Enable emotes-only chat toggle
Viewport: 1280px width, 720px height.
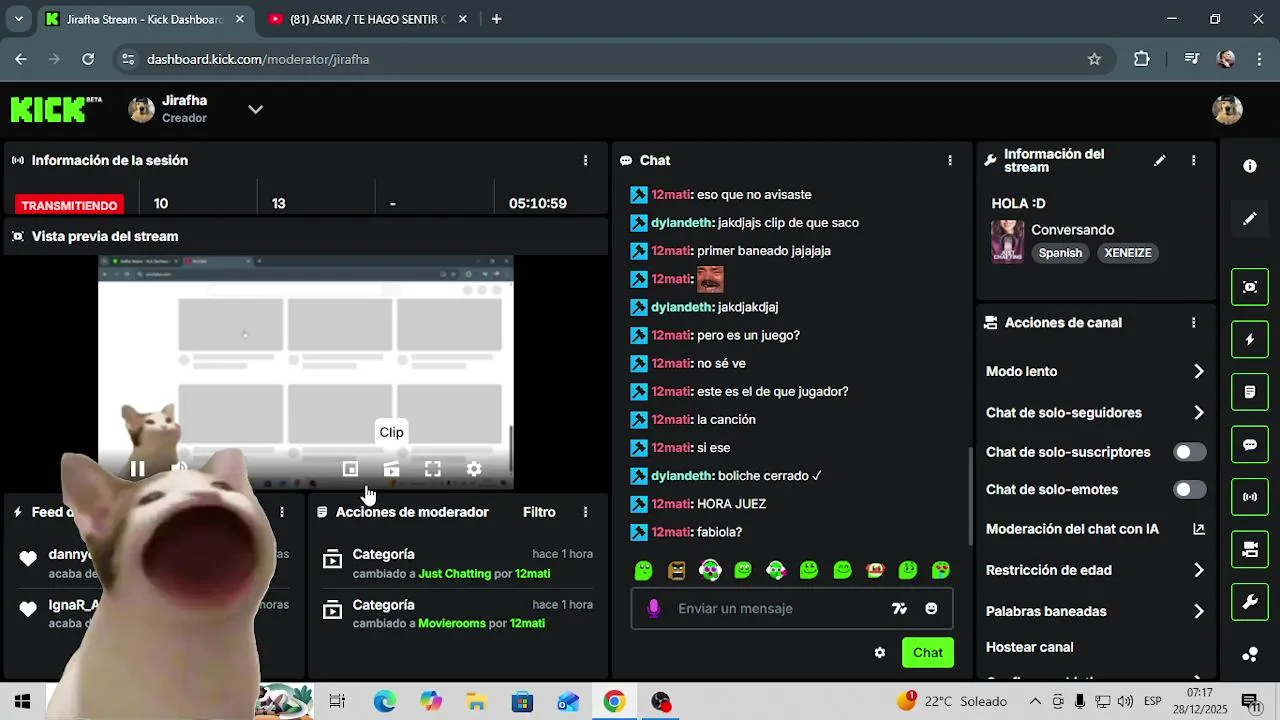pyautogui.click(x=1189, y=490)
